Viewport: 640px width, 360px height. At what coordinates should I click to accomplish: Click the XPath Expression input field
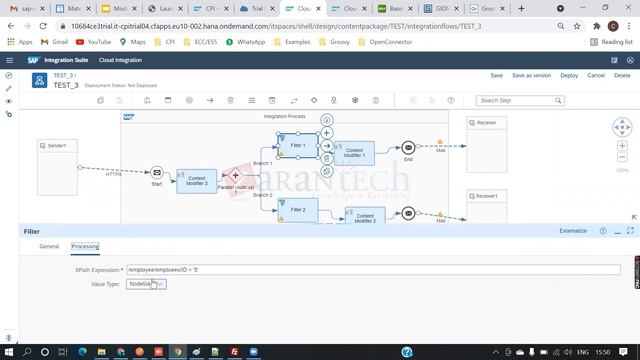373,270
